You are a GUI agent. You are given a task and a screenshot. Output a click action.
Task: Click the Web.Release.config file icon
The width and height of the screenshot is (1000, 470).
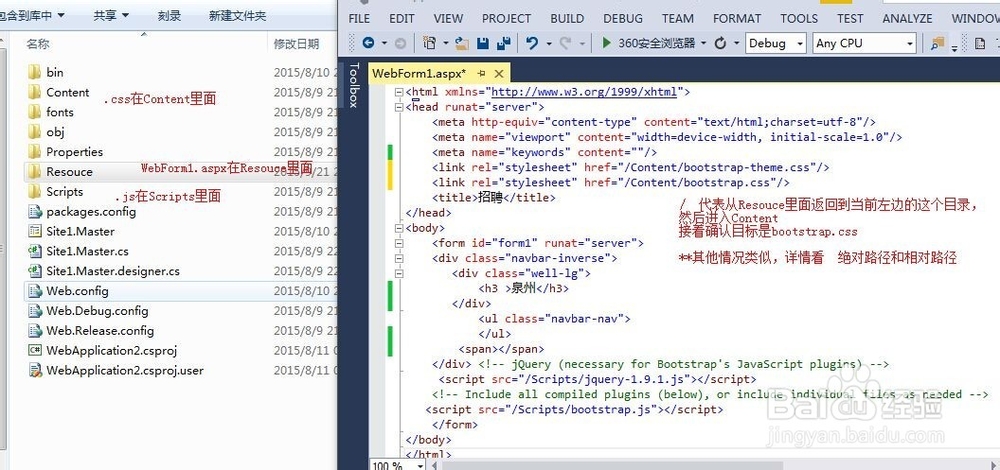point(34,330)
